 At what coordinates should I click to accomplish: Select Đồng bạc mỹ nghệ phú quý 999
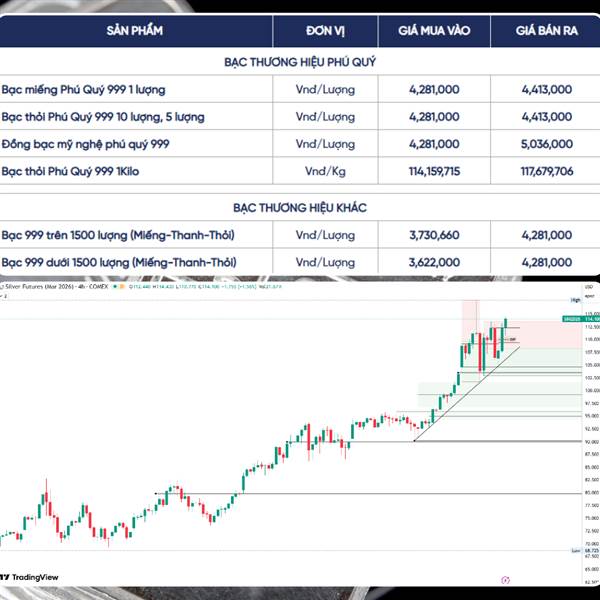[300, 144]
